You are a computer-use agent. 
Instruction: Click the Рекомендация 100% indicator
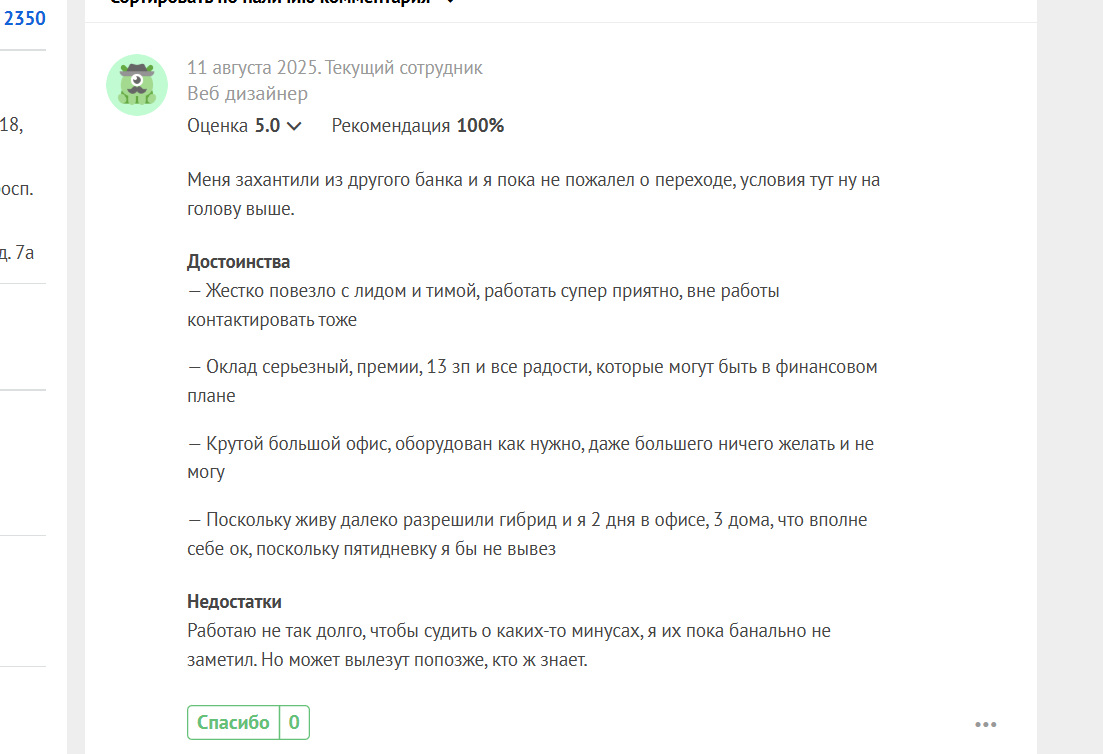click(x=418, y=126)
